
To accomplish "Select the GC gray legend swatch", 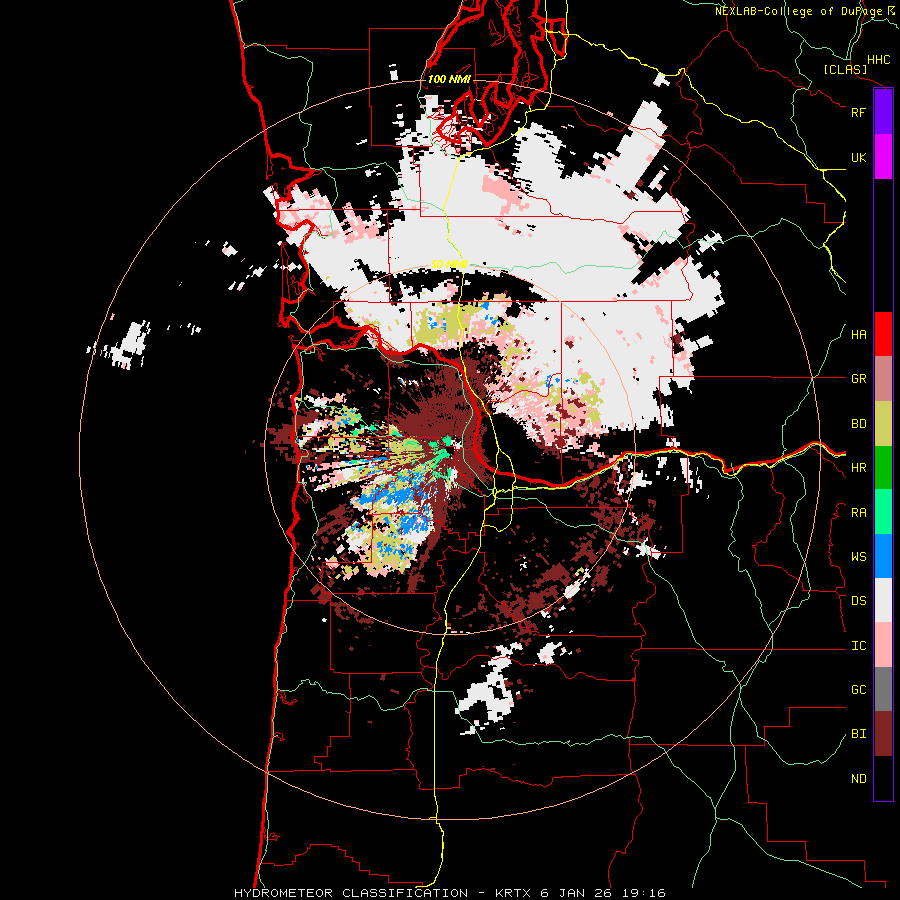I will (883, 689).
